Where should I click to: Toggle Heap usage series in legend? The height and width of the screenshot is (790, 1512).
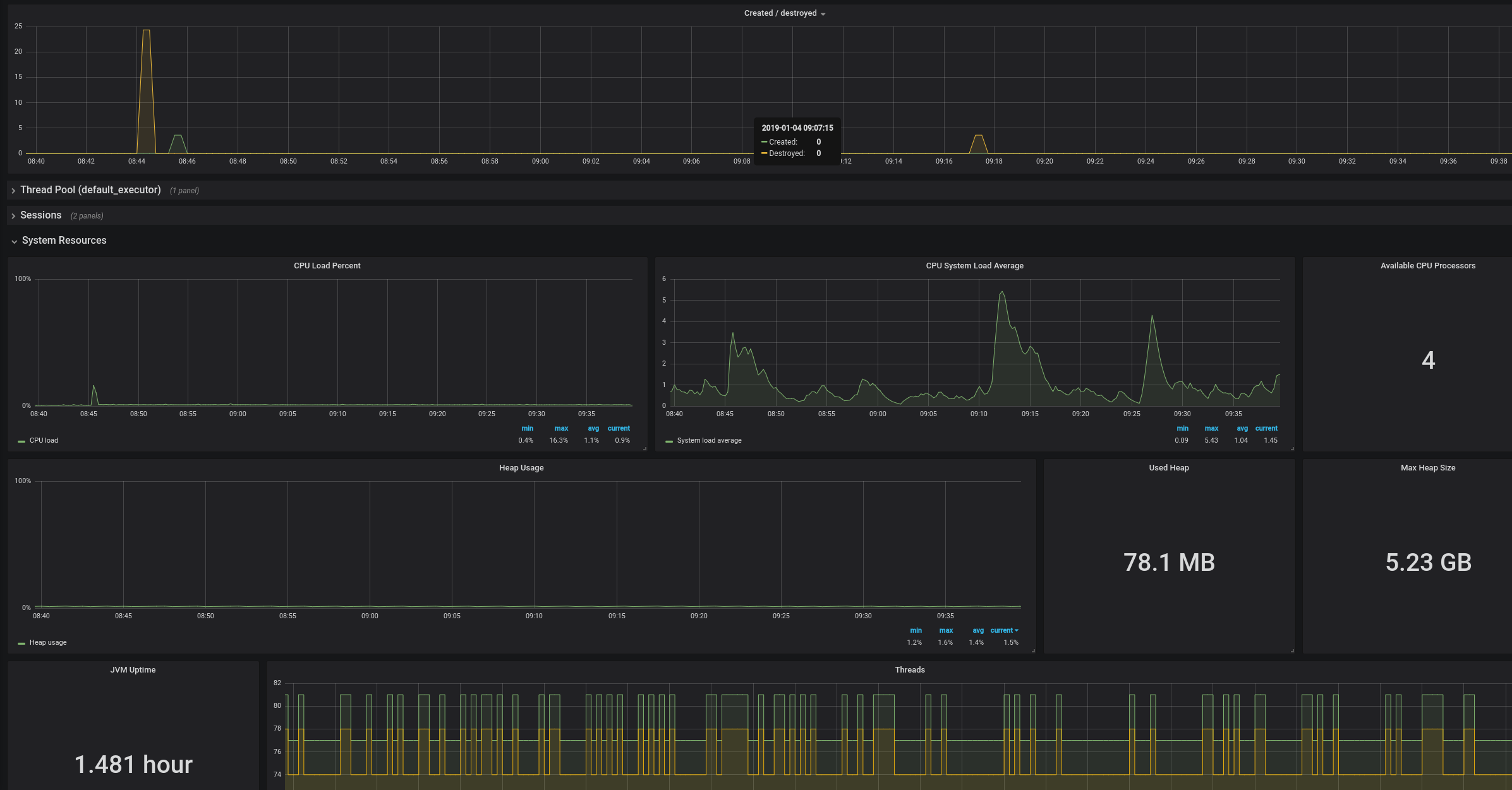[48, 643]
